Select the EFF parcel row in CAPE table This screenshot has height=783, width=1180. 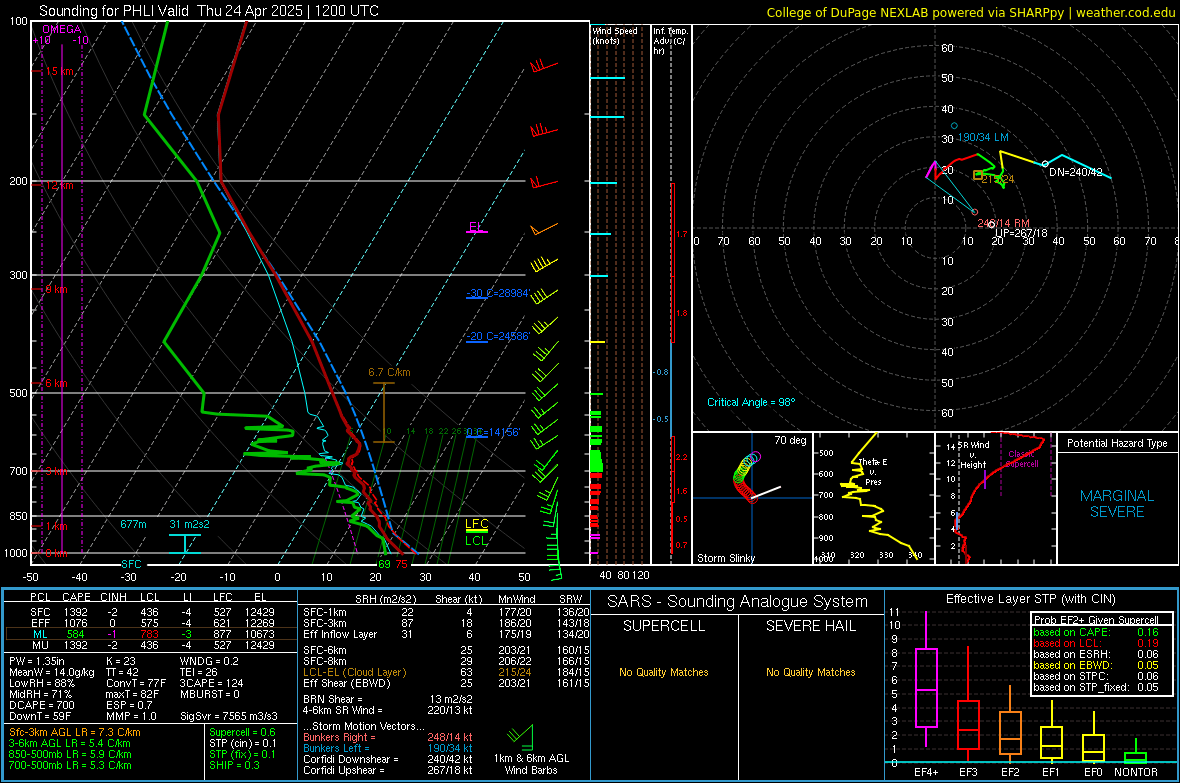click(152, 623)
